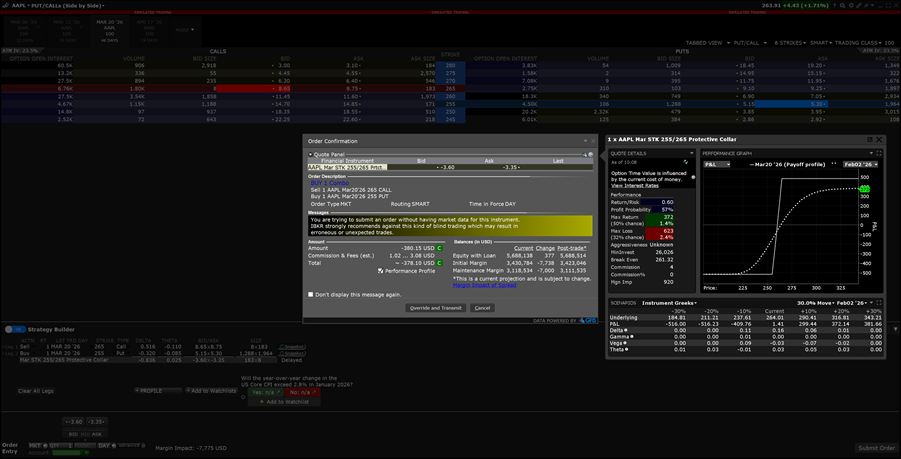
Task: Click the refresh icon in Quote Details
Action: click(686, 162)
